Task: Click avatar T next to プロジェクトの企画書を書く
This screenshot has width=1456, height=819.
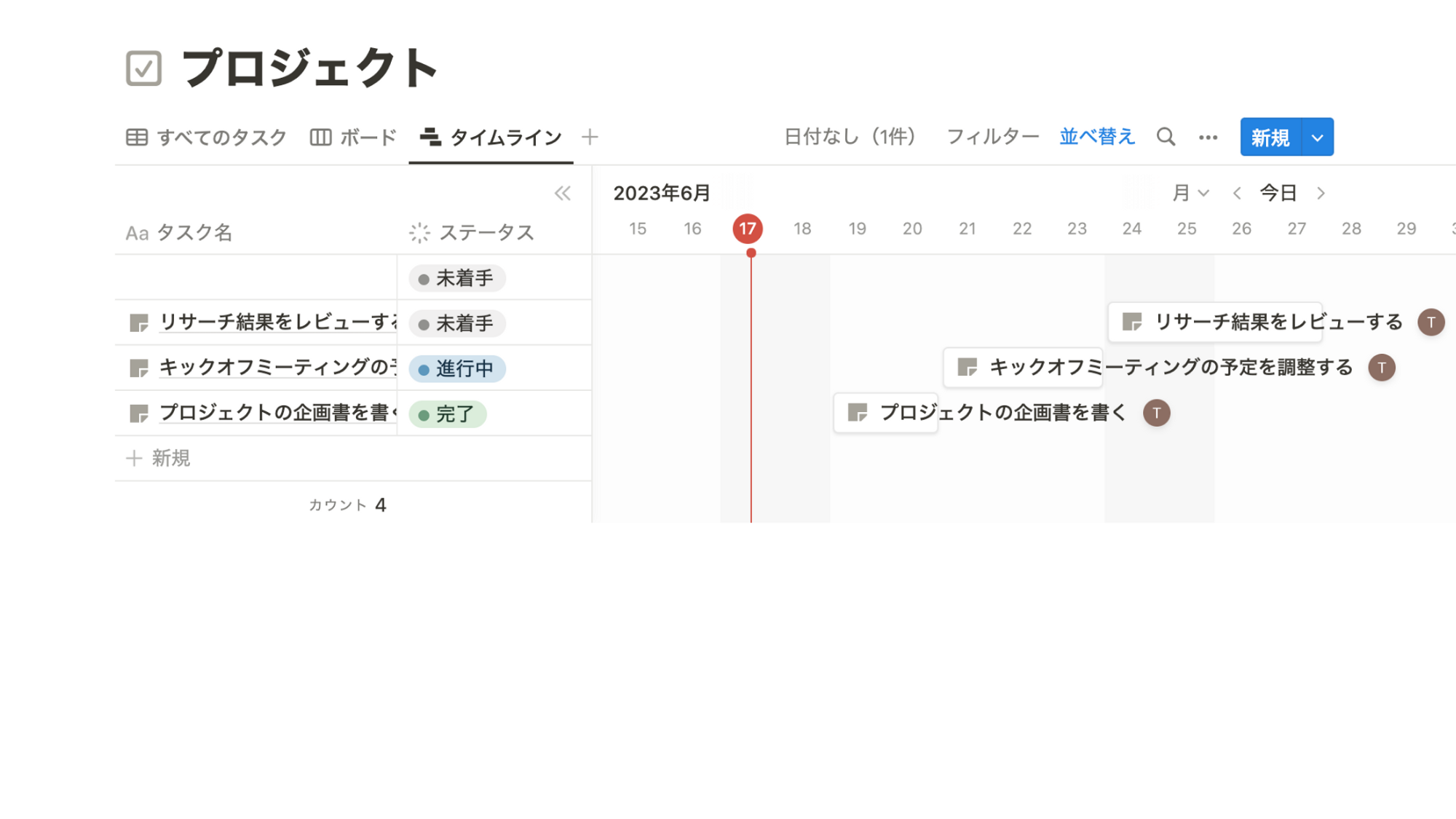Action: click(x=1156, y=413)
